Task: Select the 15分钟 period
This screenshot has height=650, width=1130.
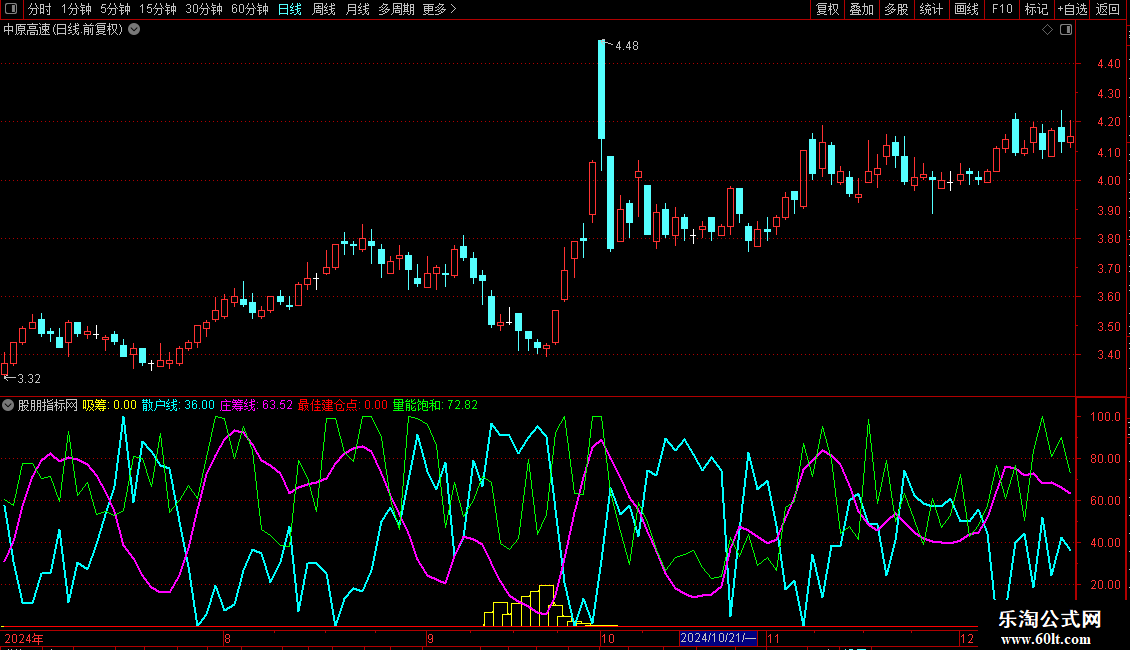Action: pyautogui.click(x=157, y=9)
